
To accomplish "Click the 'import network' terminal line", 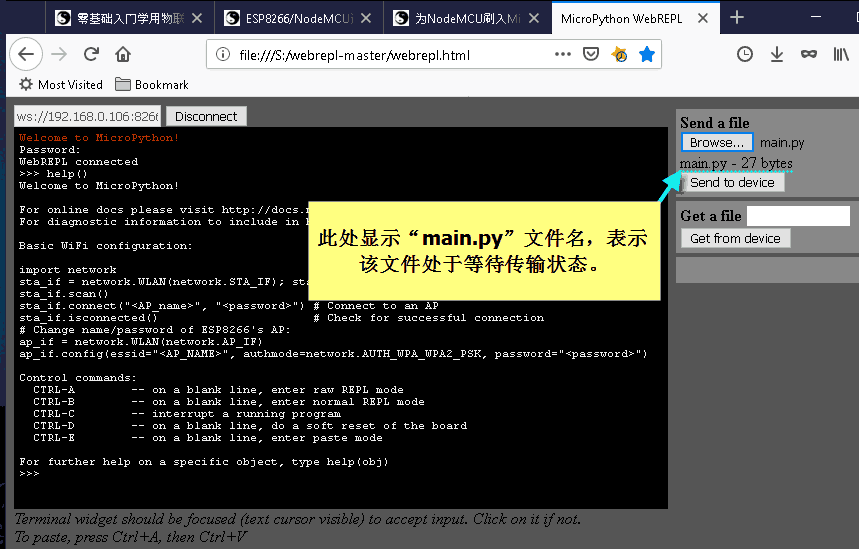I will click(x=68, y=270).
